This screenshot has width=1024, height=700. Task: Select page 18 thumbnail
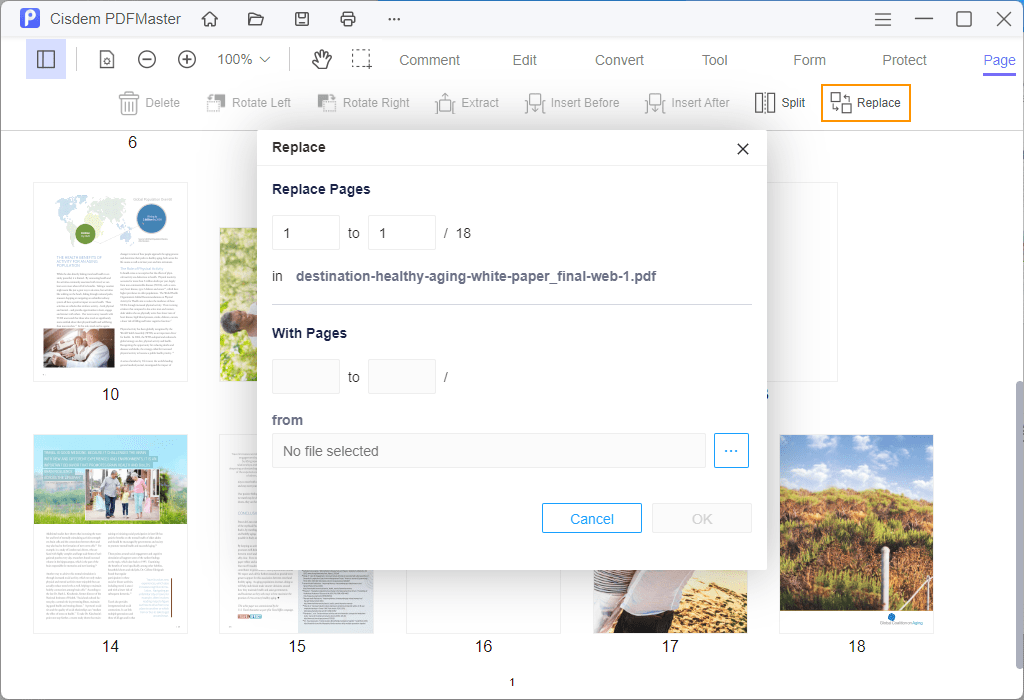pyautogui.click(x=856, y=534)
